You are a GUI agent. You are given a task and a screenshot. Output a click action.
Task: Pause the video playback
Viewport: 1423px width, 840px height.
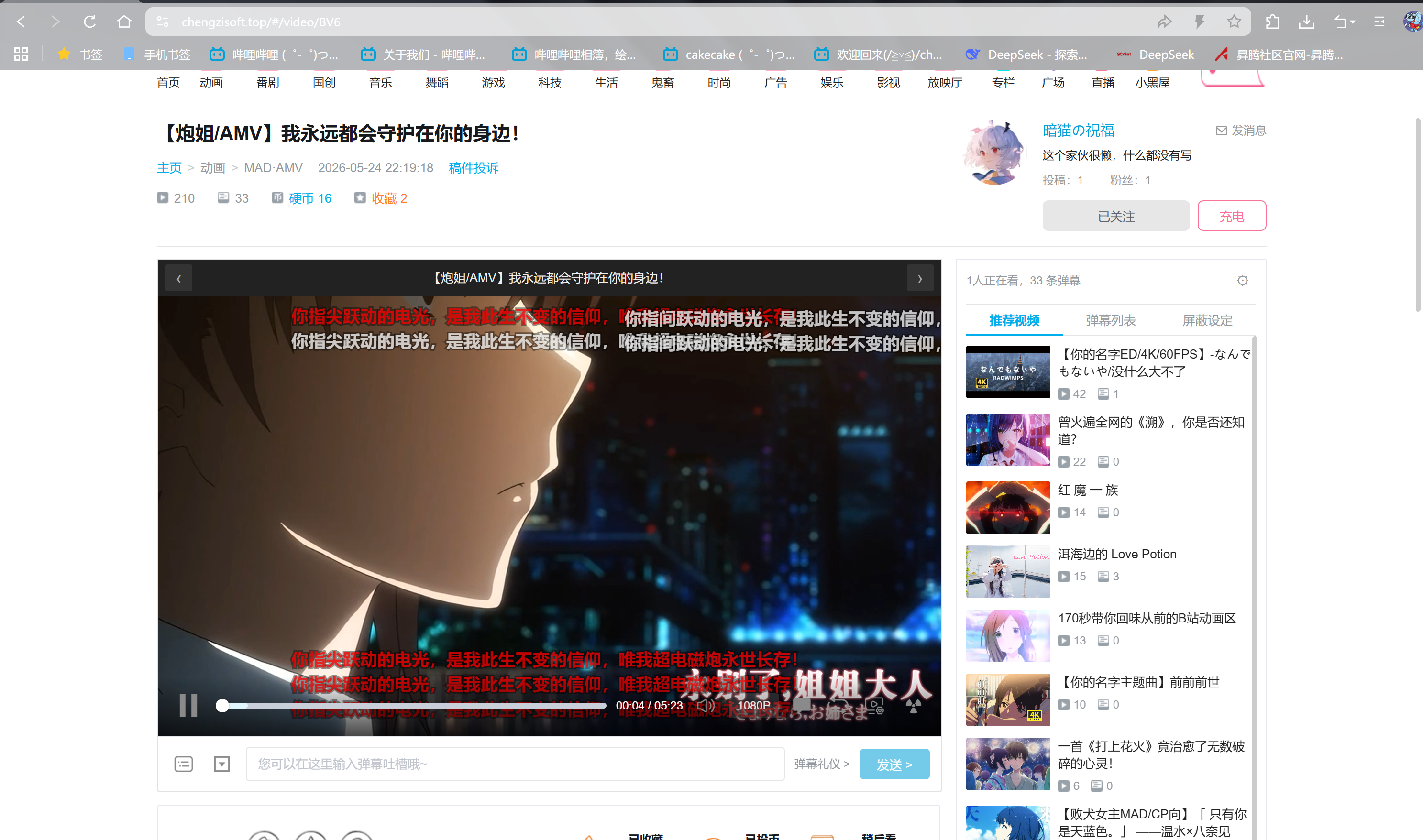coord(188,705)
